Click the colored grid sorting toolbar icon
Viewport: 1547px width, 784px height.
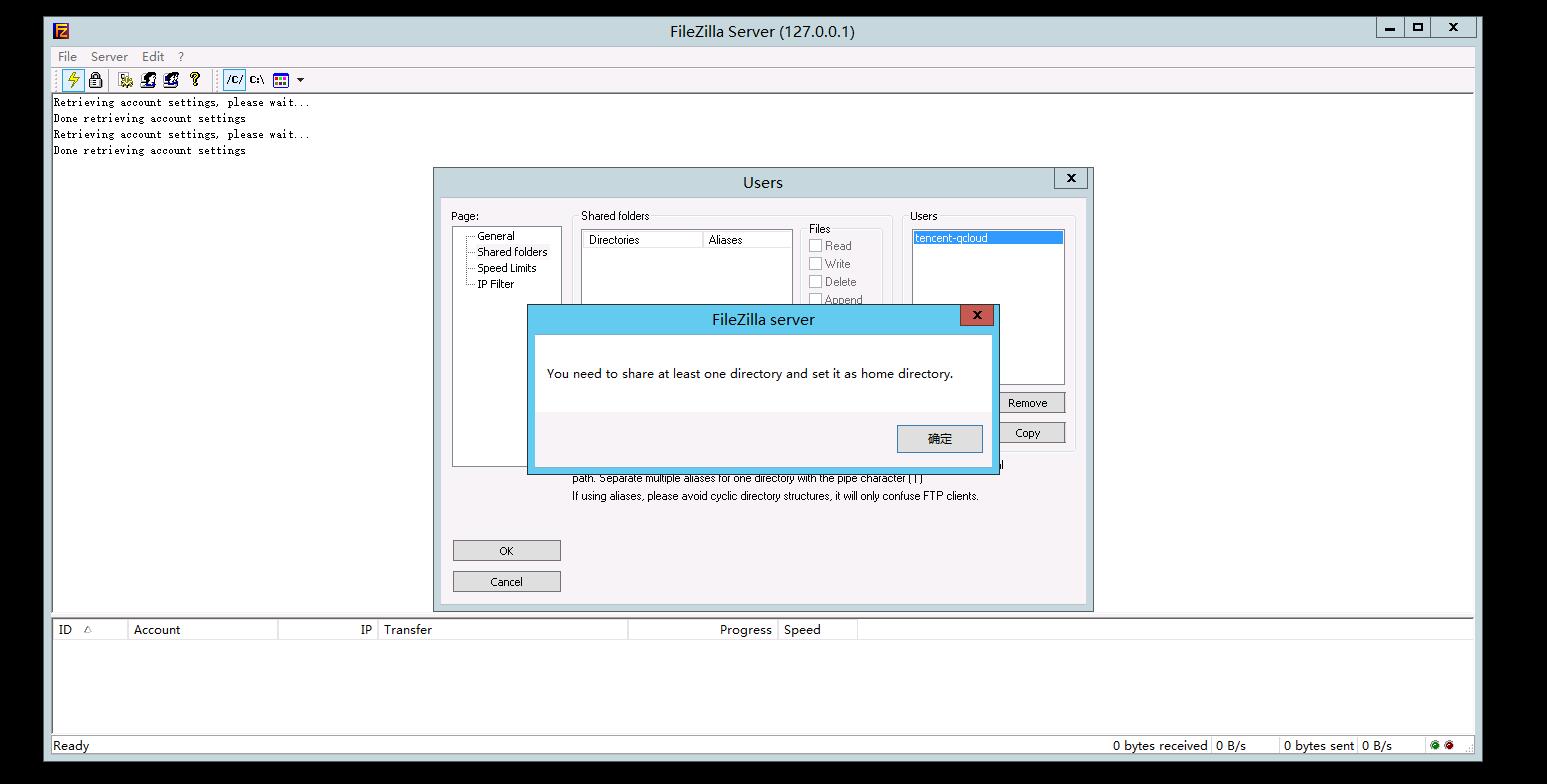(x=281, y=80)
